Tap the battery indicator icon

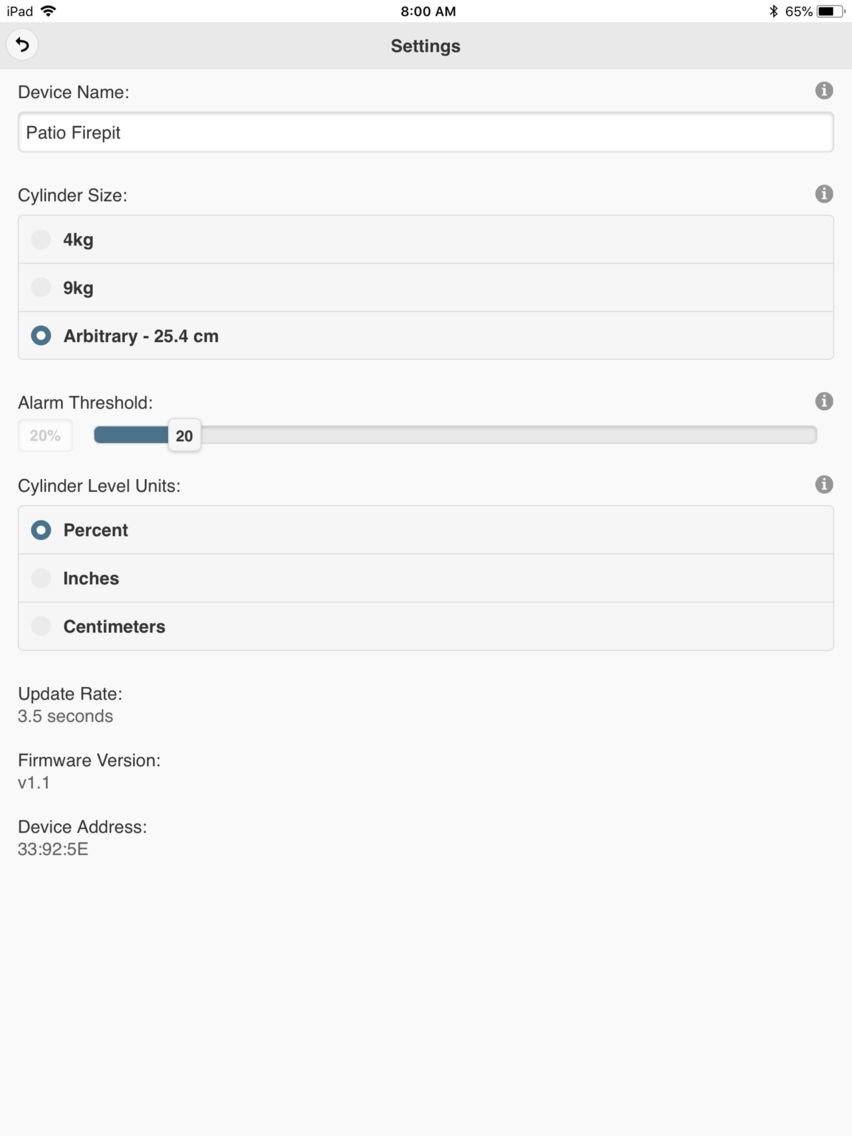(830, 12)
